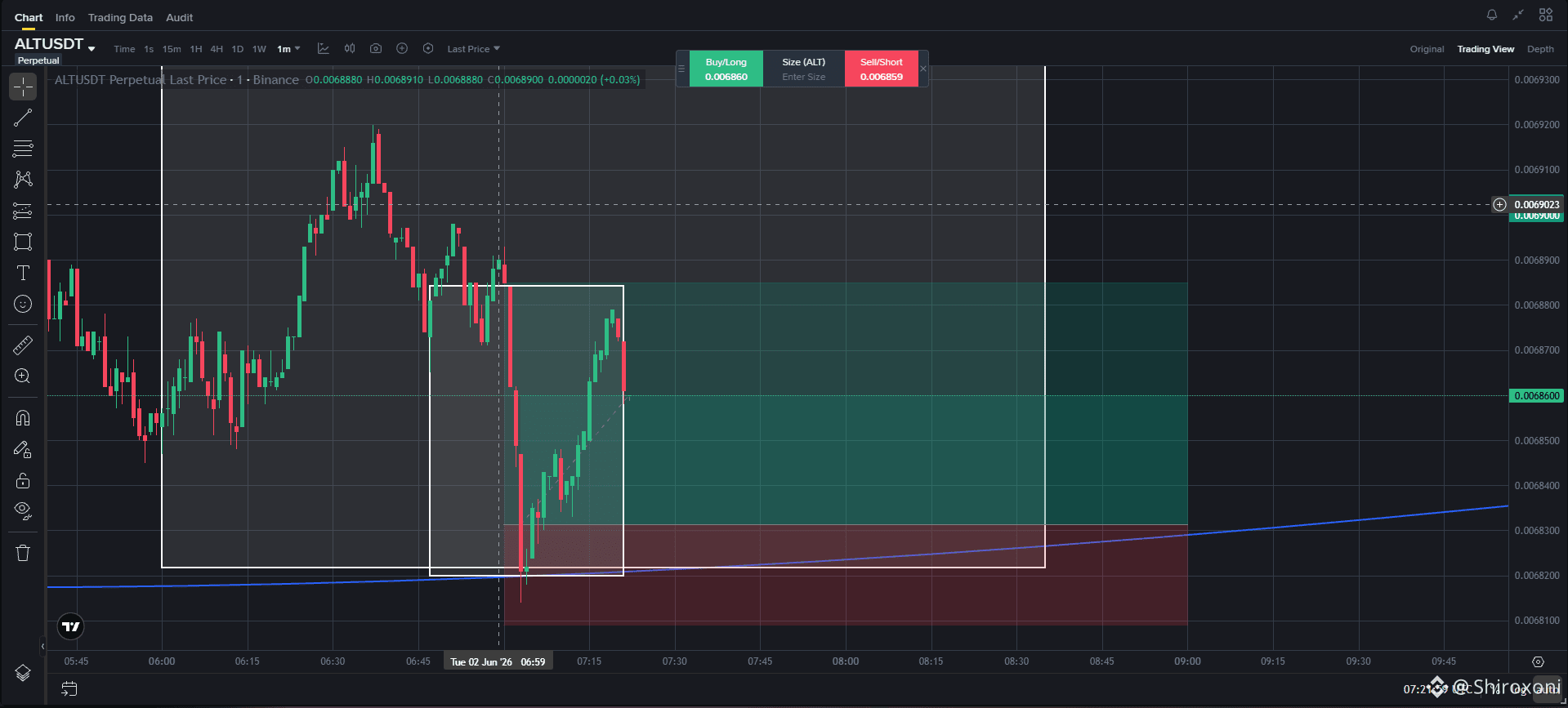This screenshot has height=708, width=1568.
Task: Collapse the drawing toolbar with side arrow
Action: click(42, 647)
